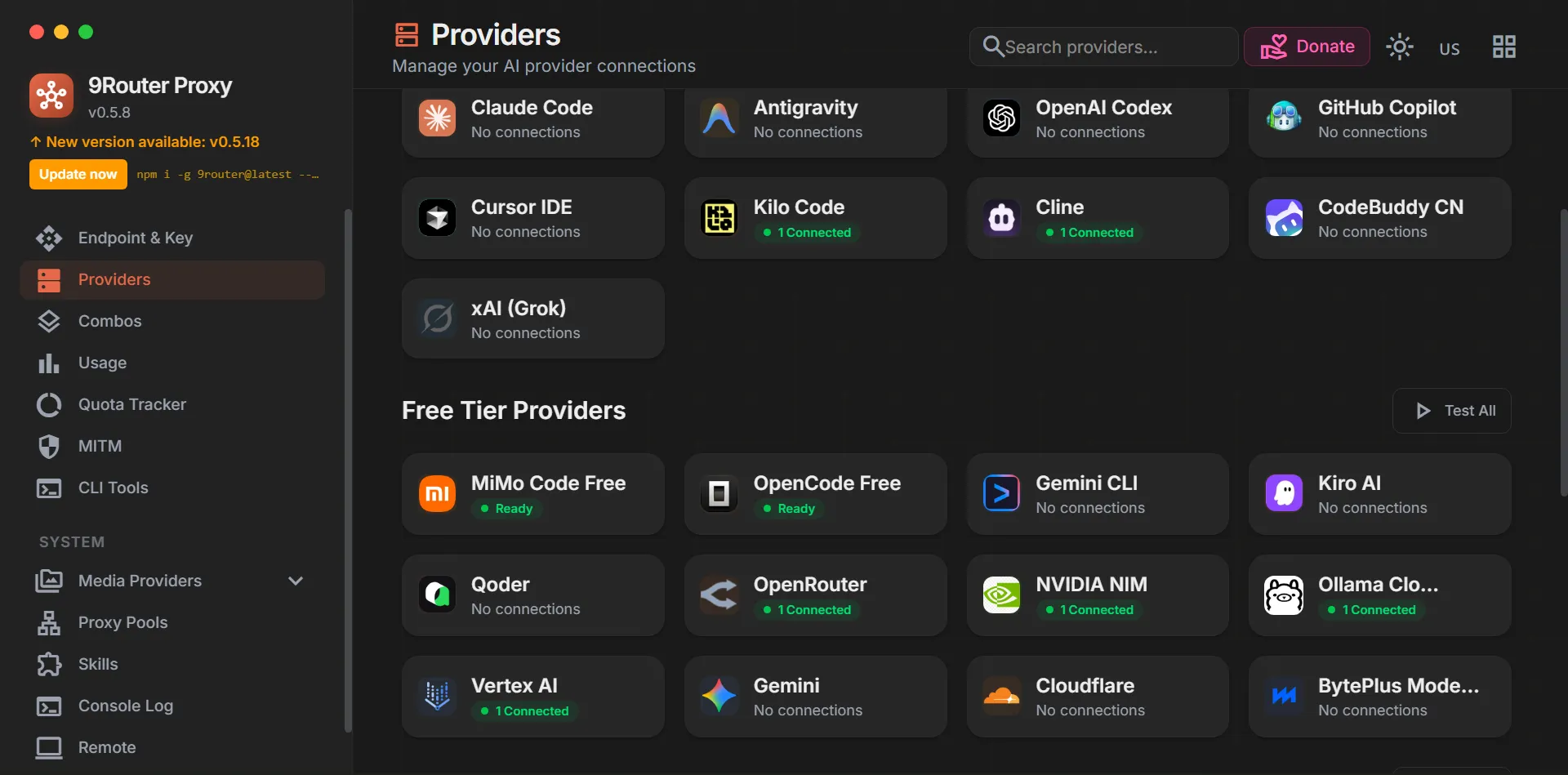Open the grid layout icon in header
Image resolution: width=1568 pixels, height=775 pixels.
pyautogui.click(x=1503, y=47)
